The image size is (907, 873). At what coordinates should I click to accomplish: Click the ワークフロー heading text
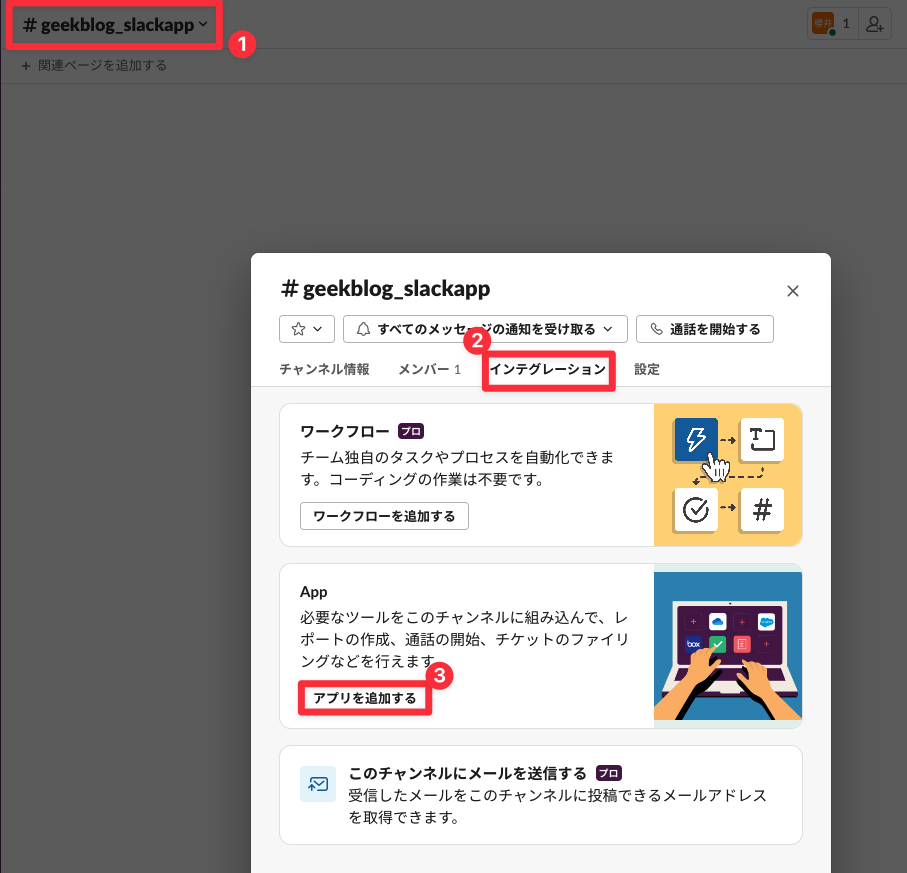click(x=345, y=432)
